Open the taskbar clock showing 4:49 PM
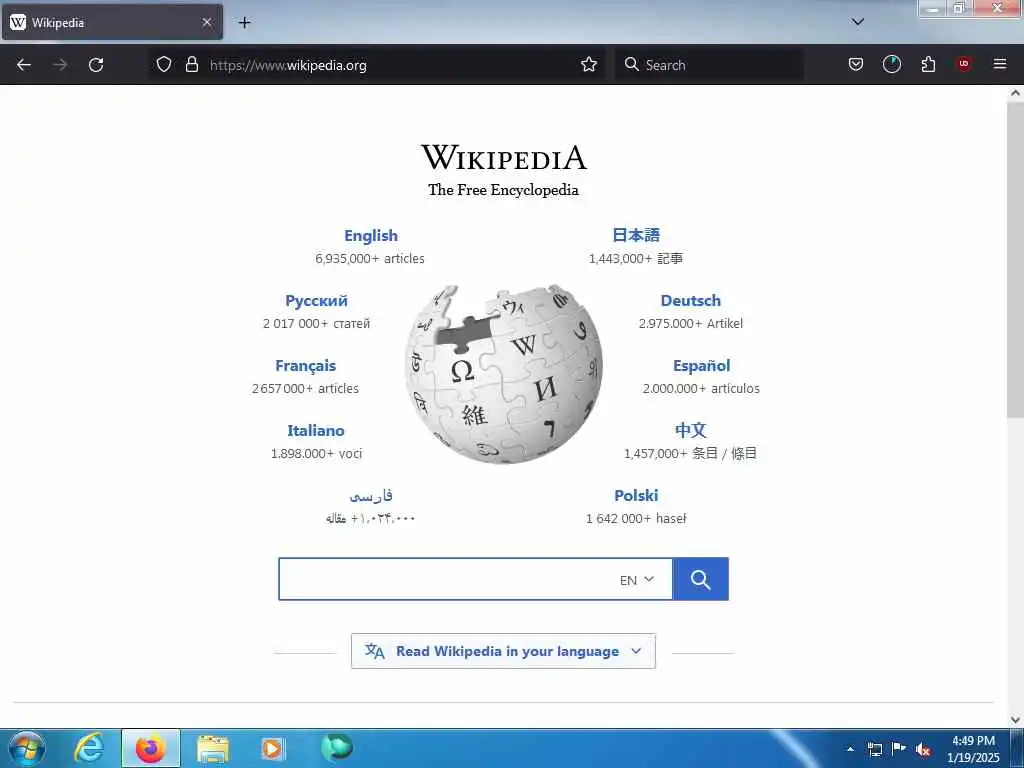This screenshot has height=768, width=1024. [x=973, y=749]
